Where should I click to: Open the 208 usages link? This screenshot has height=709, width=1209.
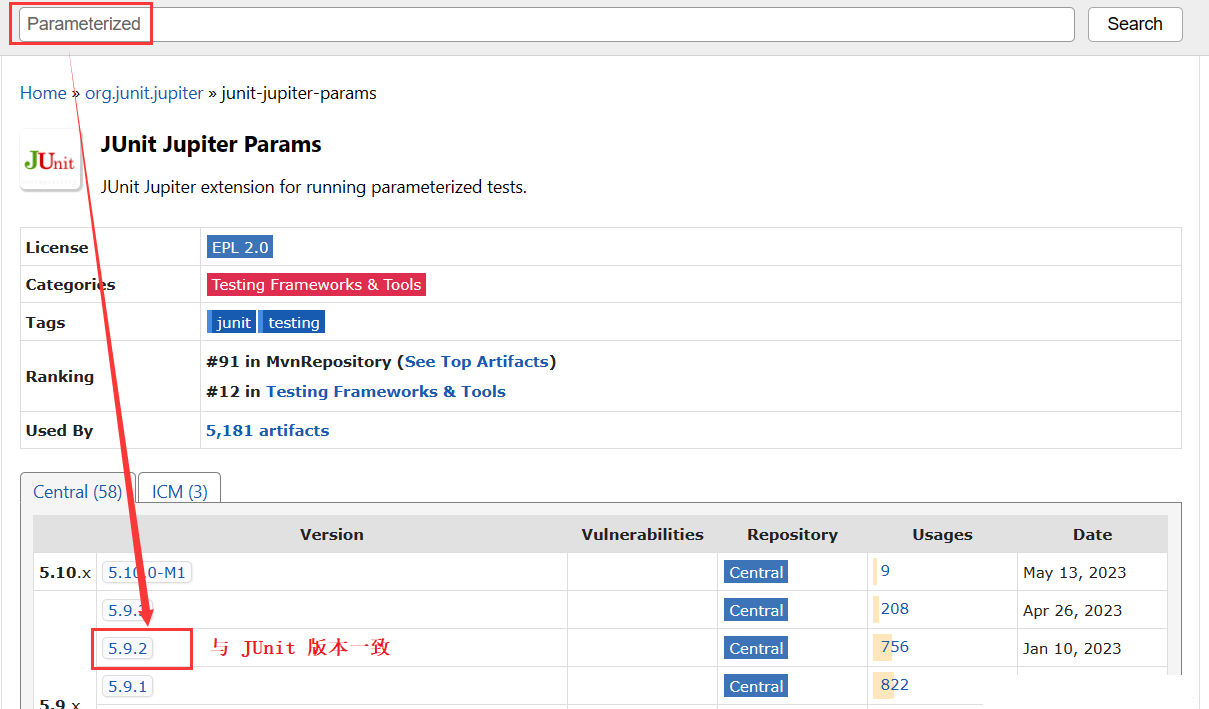894,609
